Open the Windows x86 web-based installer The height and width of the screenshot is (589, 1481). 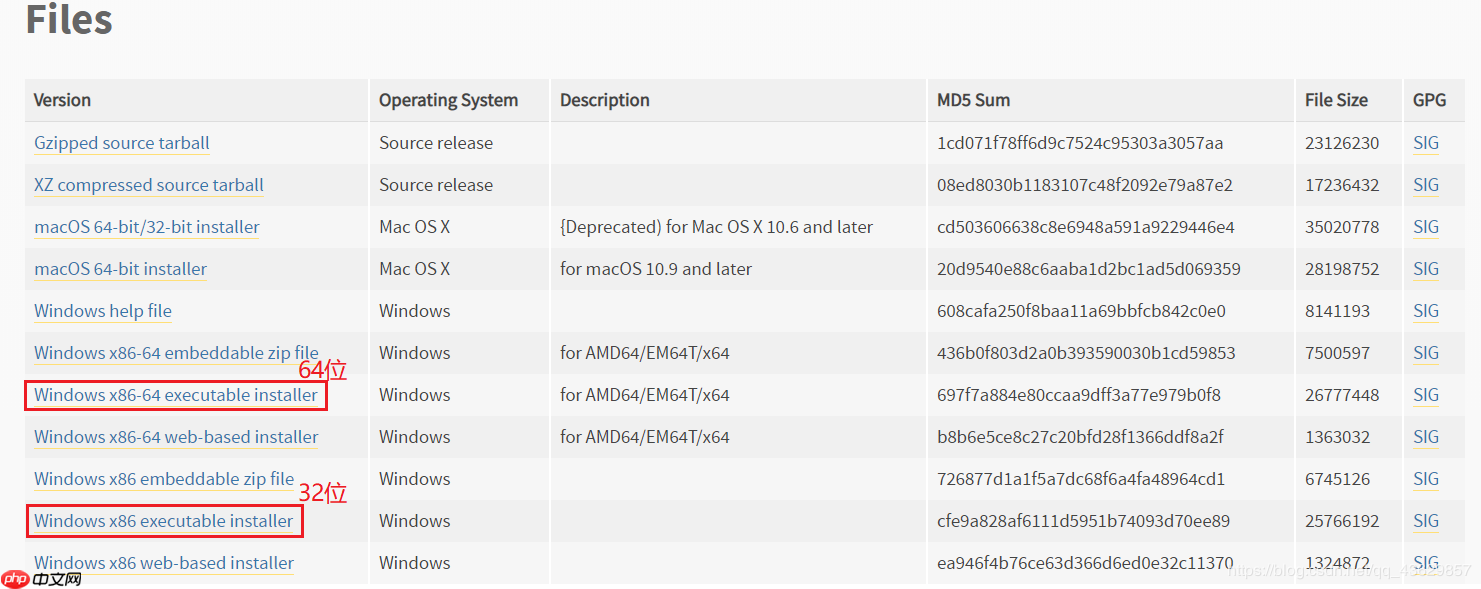[164, 563]
